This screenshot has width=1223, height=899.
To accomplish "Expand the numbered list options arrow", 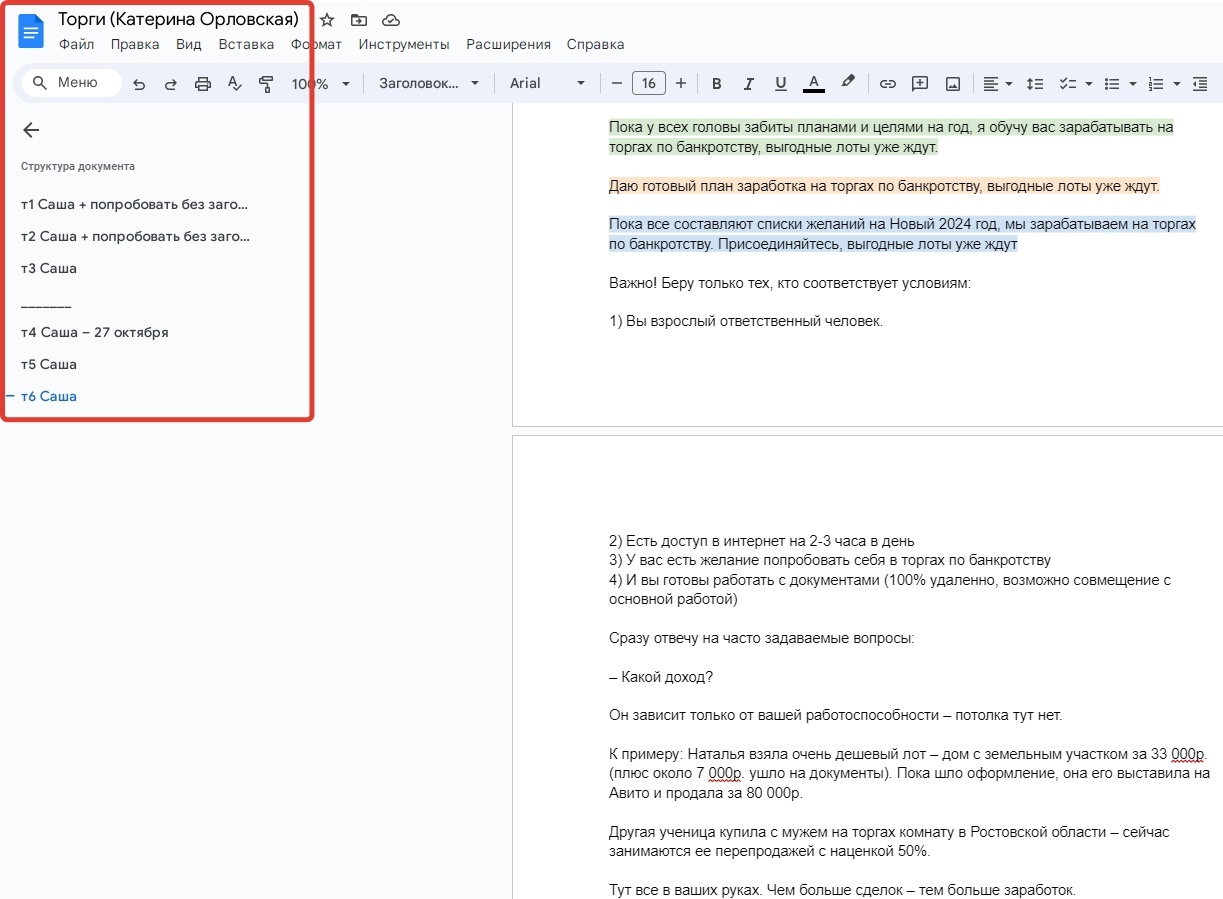I will (x=1177, y=84).
